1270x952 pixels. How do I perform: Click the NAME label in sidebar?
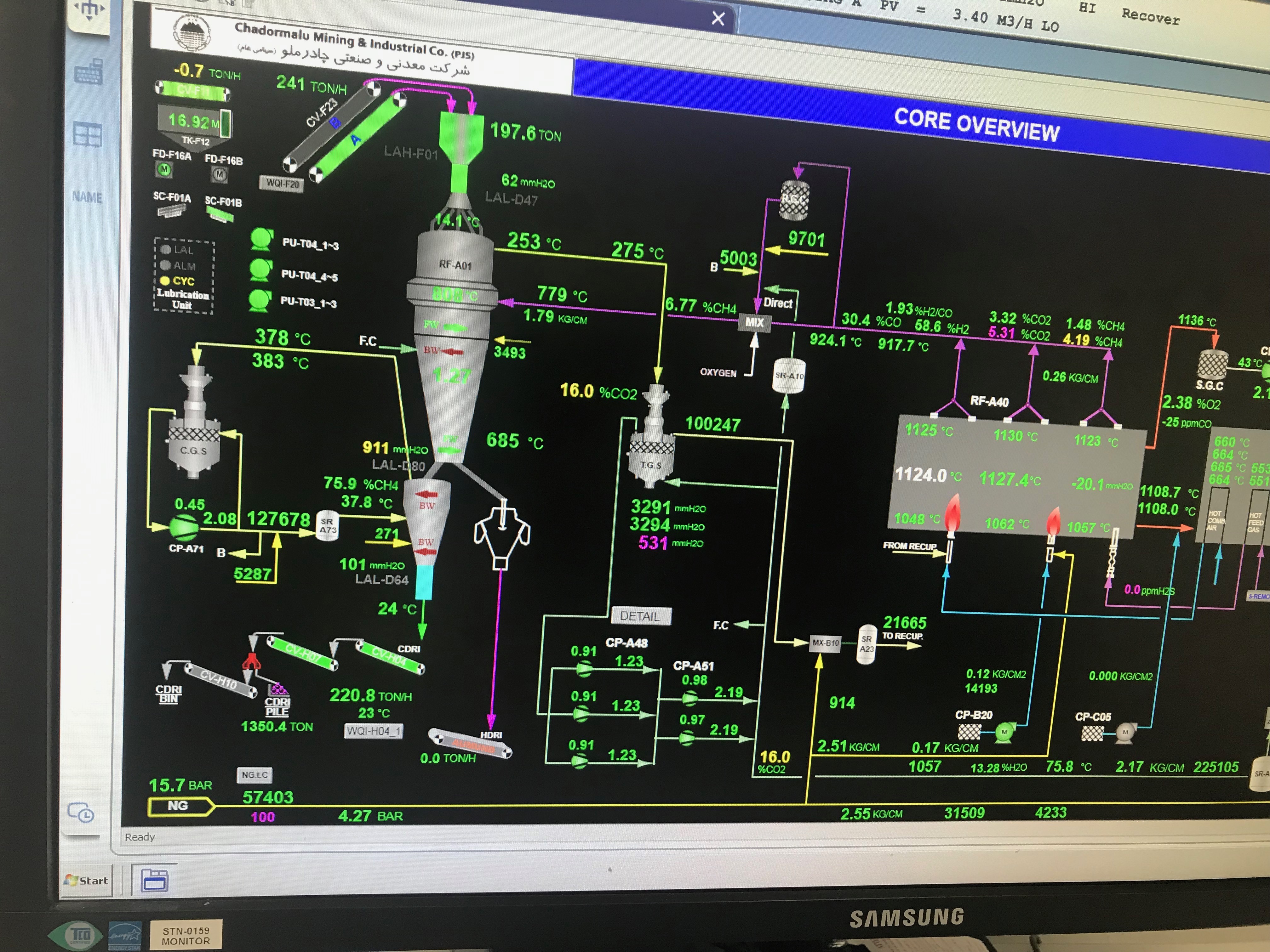coord(87,197)
